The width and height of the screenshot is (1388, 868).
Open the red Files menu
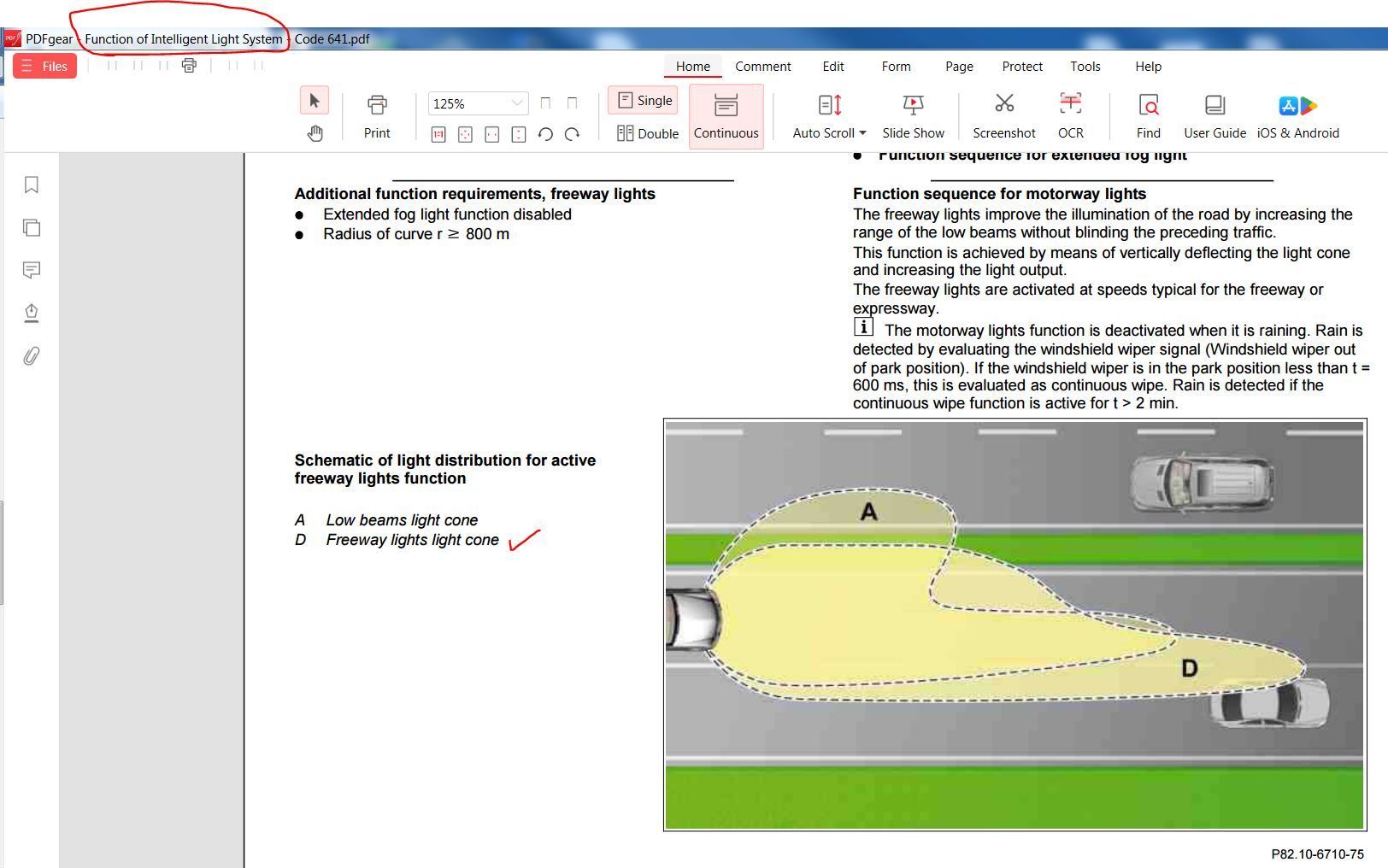44,66
